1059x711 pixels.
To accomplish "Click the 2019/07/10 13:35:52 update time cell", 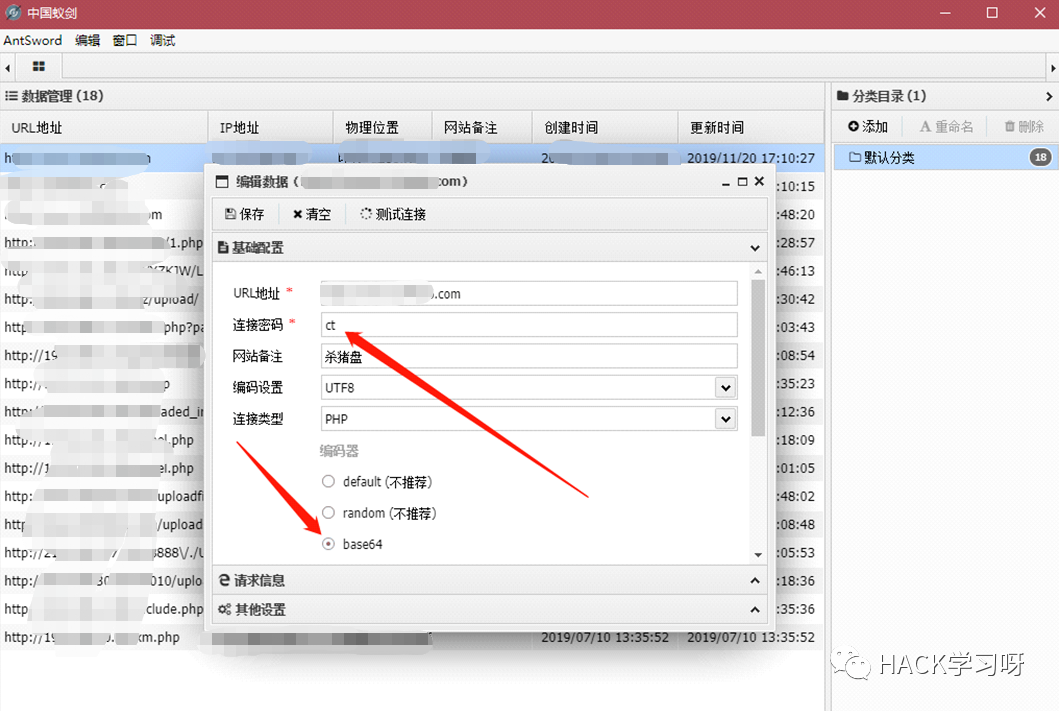I will pyautogui.click(x=750, y=637).
